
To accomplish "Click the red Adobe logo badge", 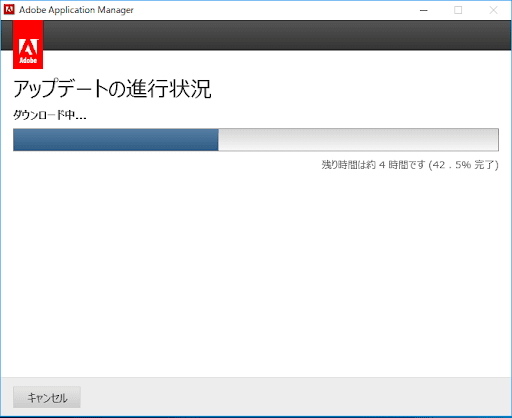I will pos(28,45).
